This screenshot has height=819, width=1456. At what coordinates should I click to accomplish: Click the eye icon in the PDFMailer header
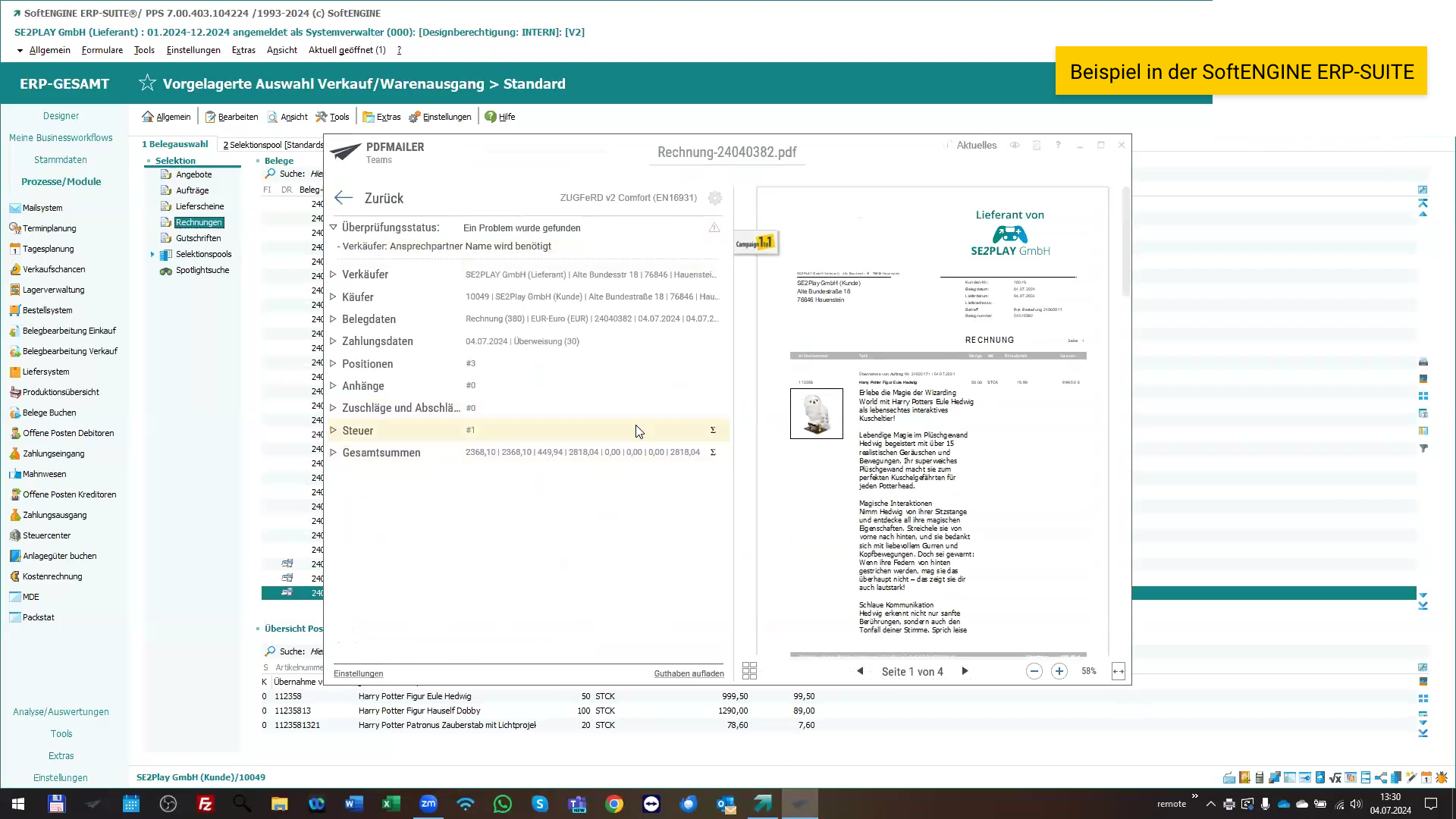click(x=1015, y=145)
